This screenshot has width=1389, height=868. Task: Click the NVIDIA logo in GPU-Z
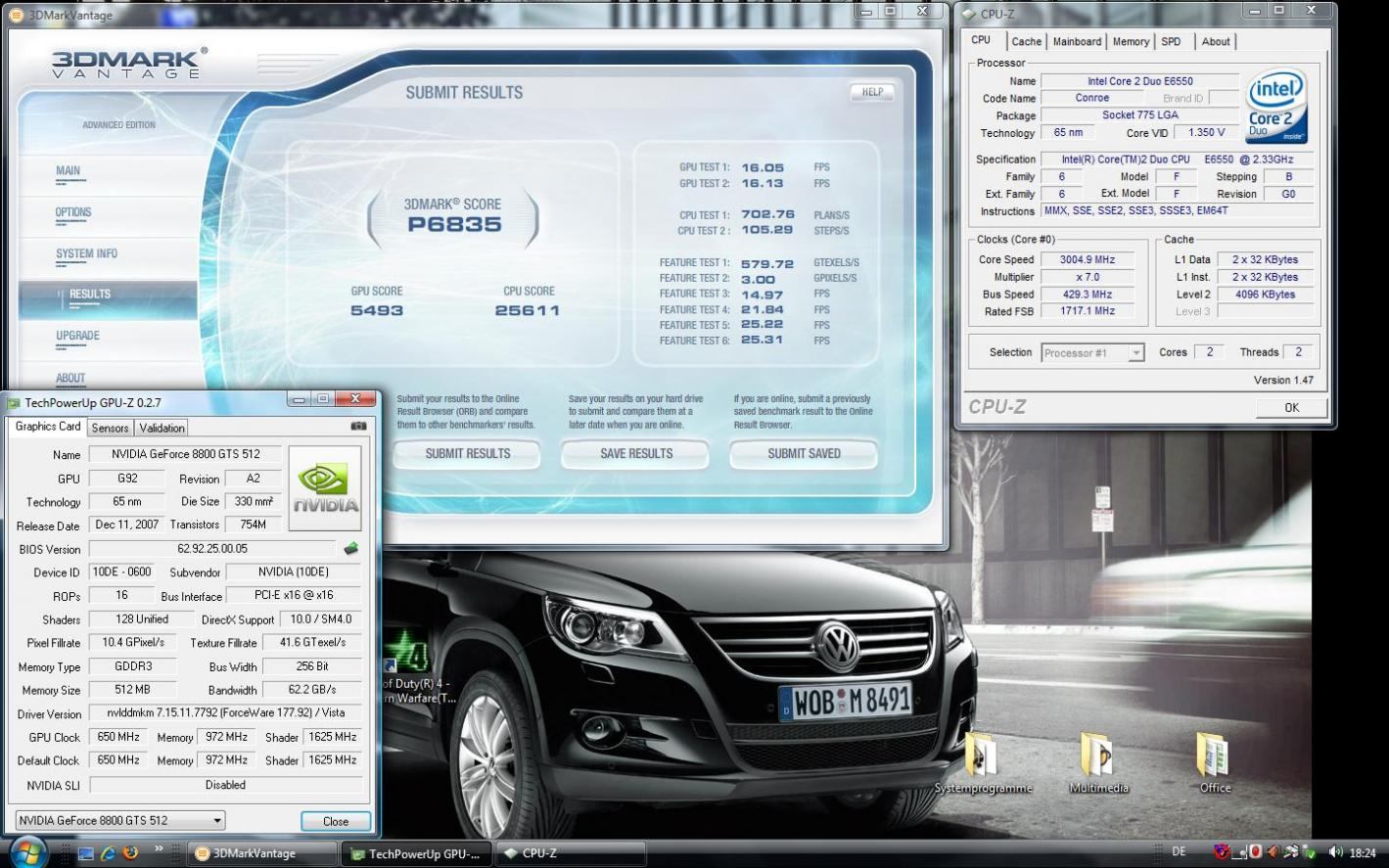326,488
